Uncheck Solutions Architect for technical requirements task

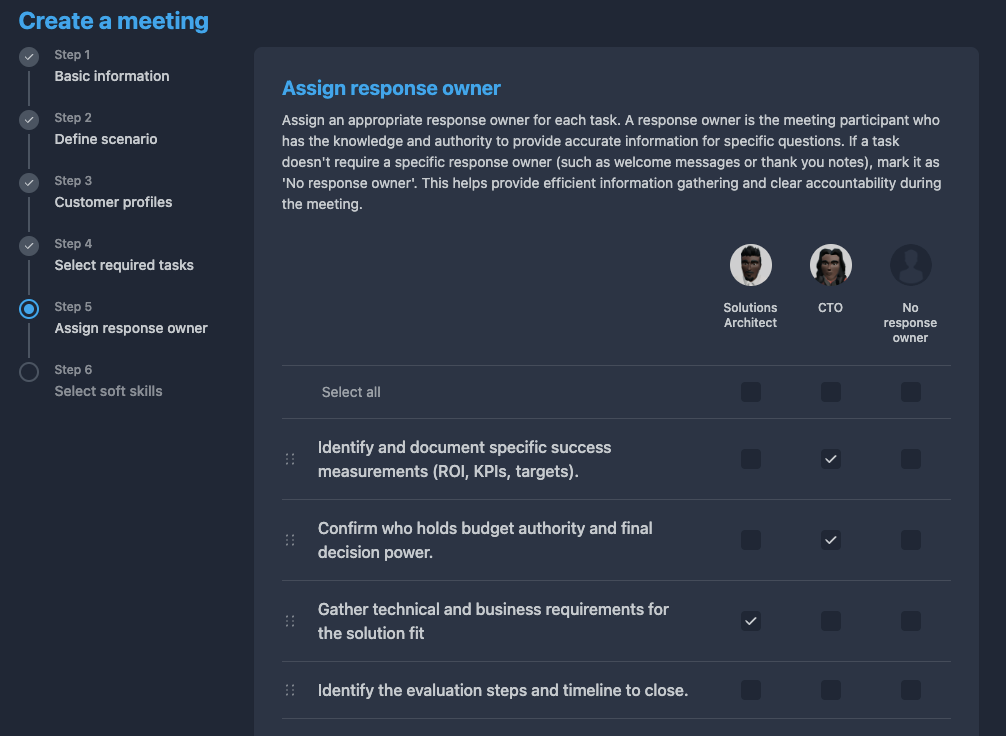(751, 621)
